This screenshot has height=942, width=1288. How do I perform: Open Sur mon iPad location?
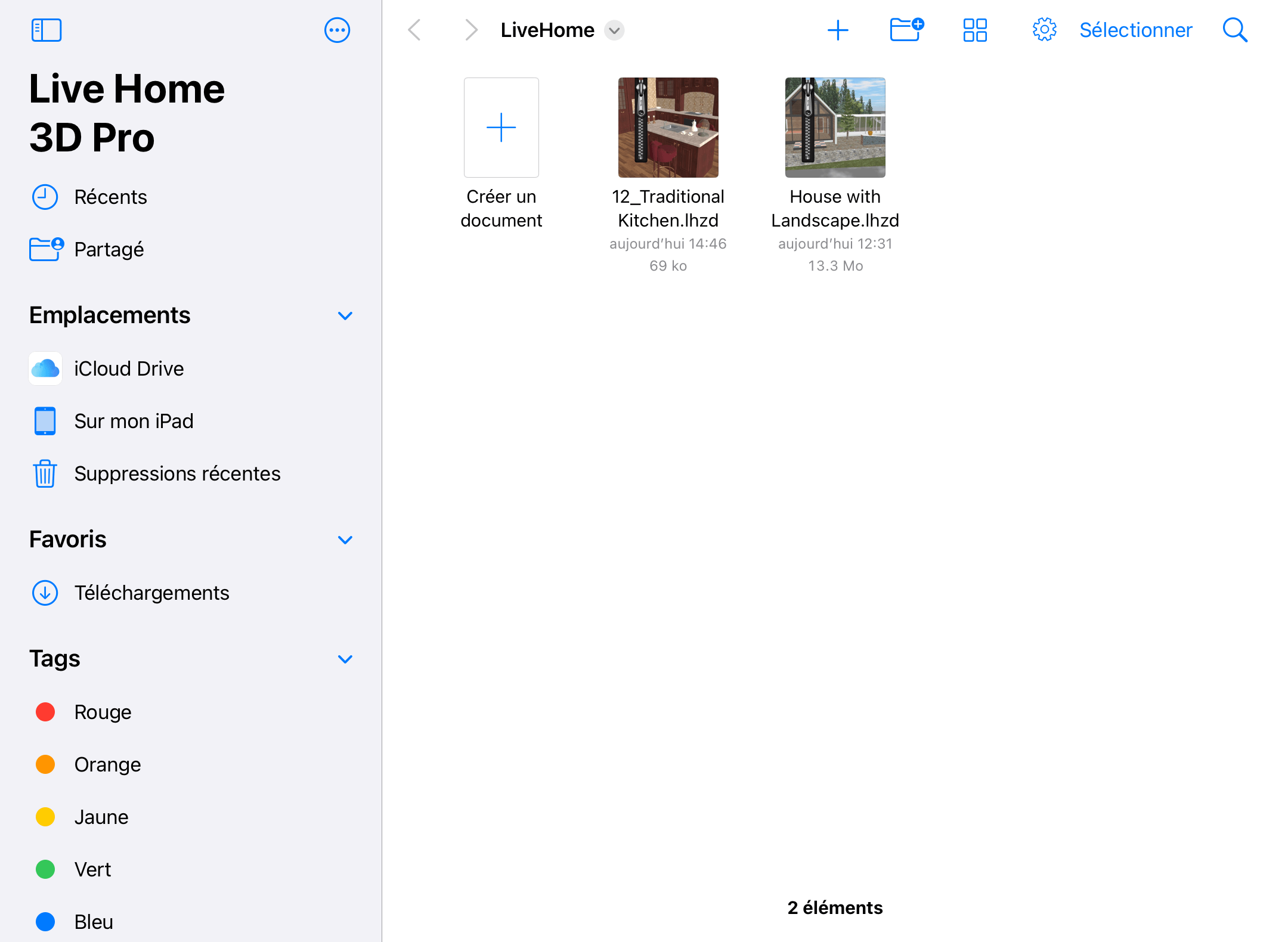191,421
